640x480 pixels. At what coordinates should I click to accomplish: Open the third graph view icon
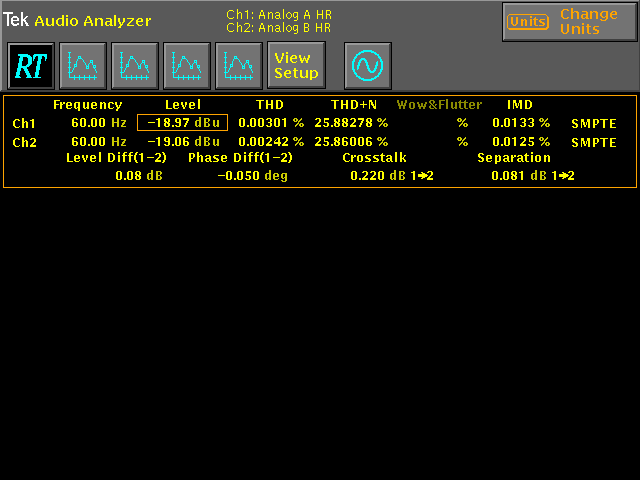pos(187,66)
